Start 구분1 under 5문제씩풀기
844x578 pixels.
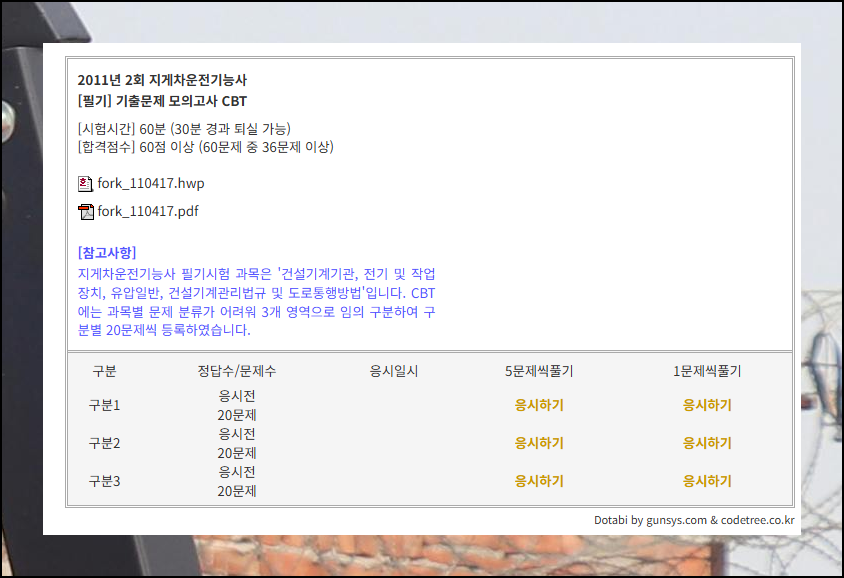point(539,405)
